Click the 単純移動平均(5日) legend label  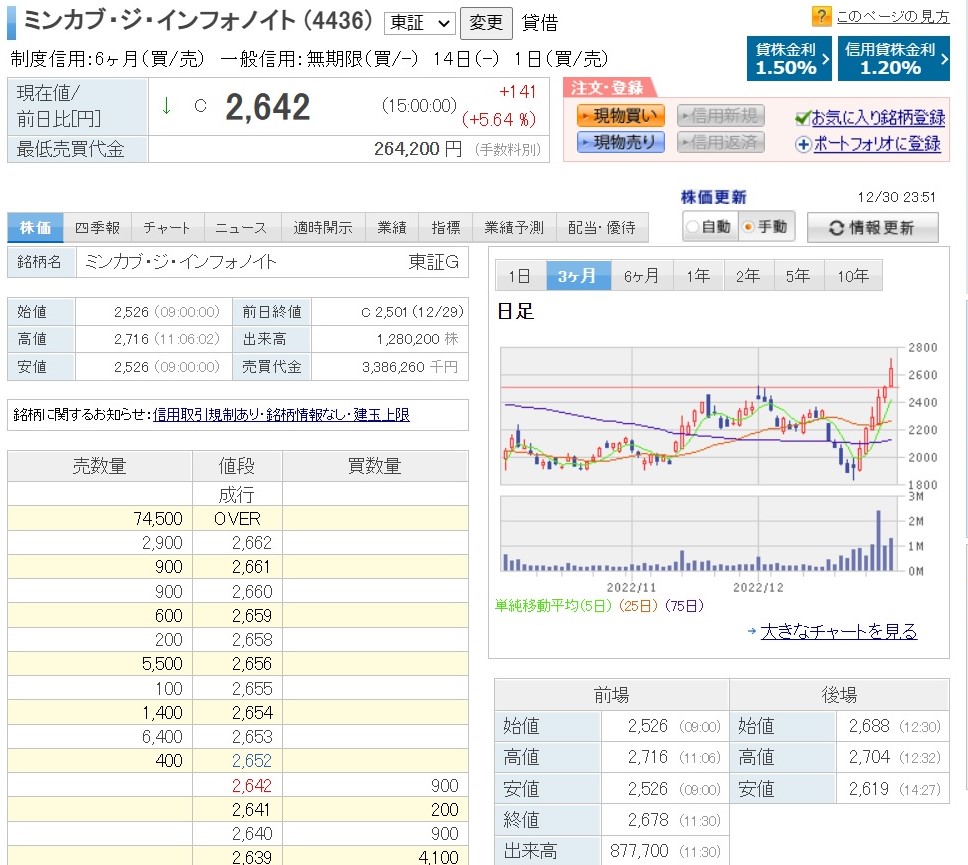pyautogui.click(x=553, y=606)
